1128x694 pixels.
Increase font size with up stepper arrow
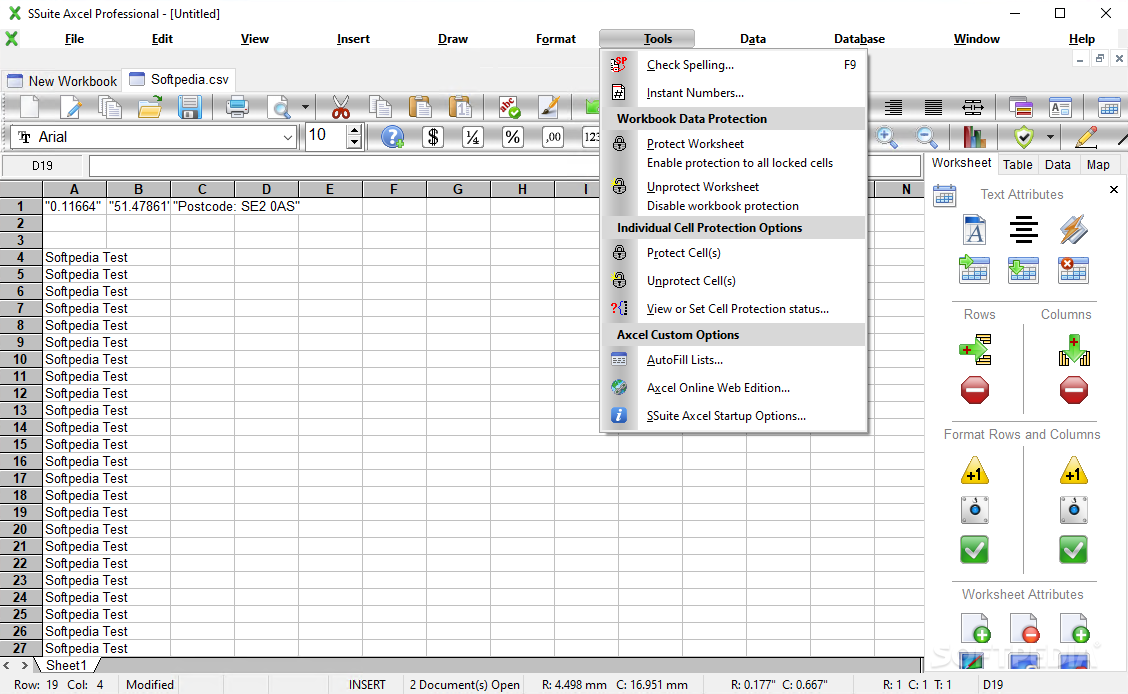353,131
